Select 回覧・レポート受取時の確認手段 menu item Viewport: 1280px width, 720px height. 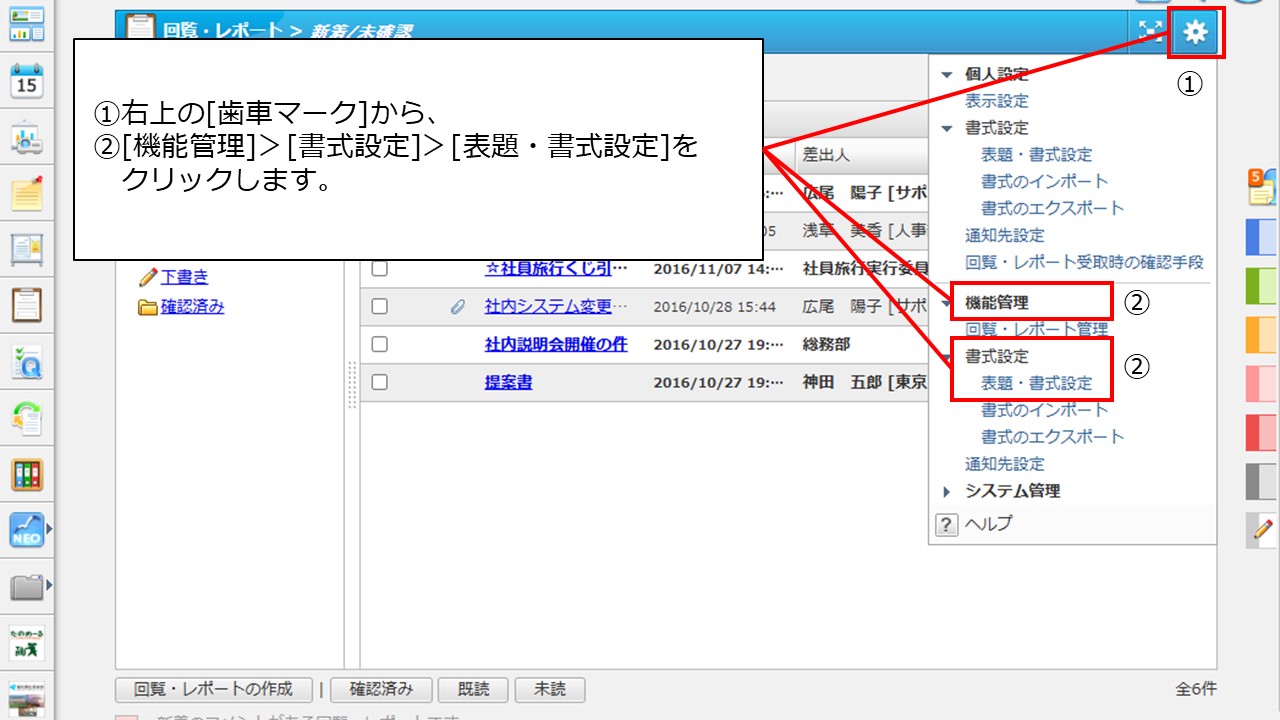click(x=1084, y=262)
